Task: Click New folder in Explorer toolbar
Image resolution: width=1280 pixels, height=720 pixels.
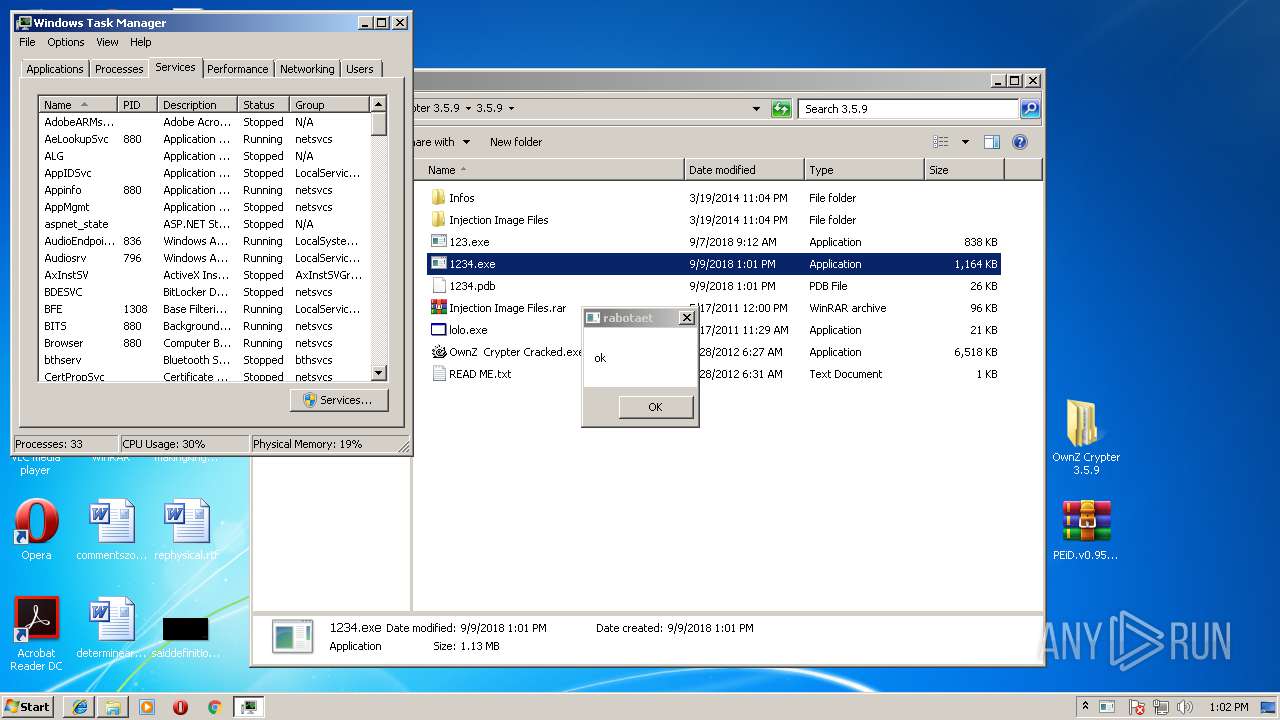Action: tap(516, 142)
